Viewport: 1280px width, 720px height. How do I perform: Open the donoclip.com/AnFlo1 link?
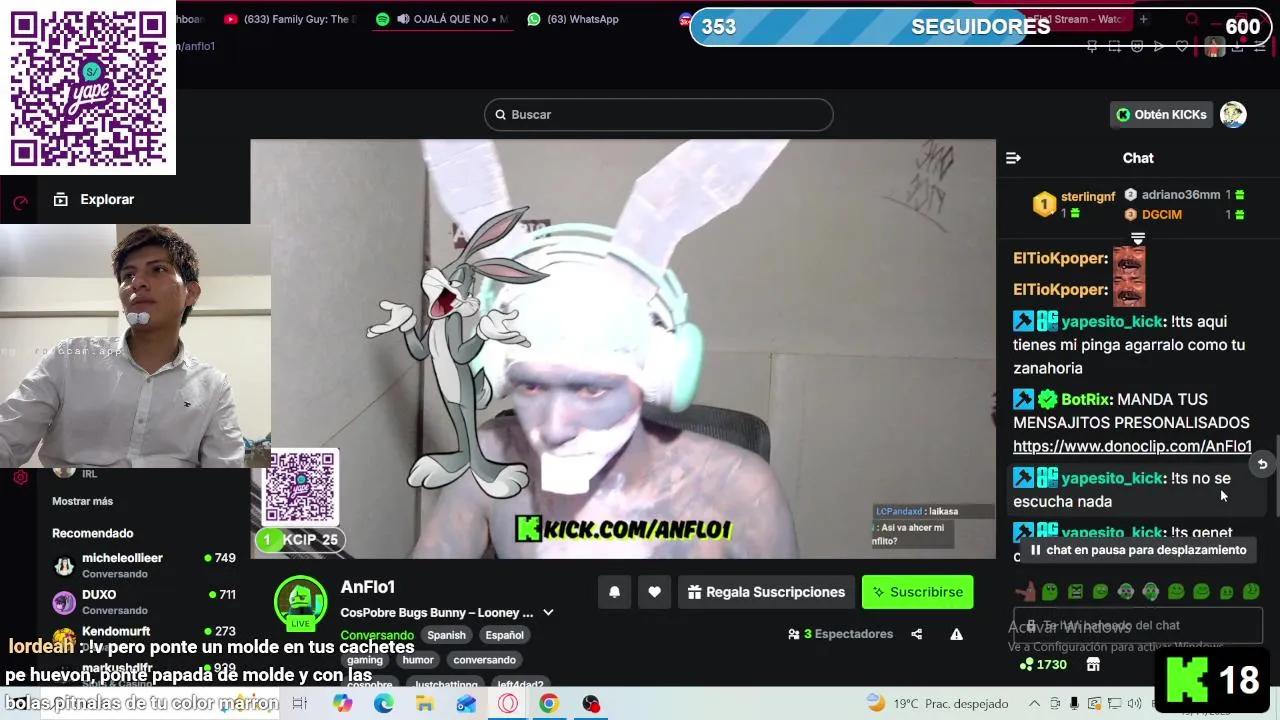[1132, 446]
